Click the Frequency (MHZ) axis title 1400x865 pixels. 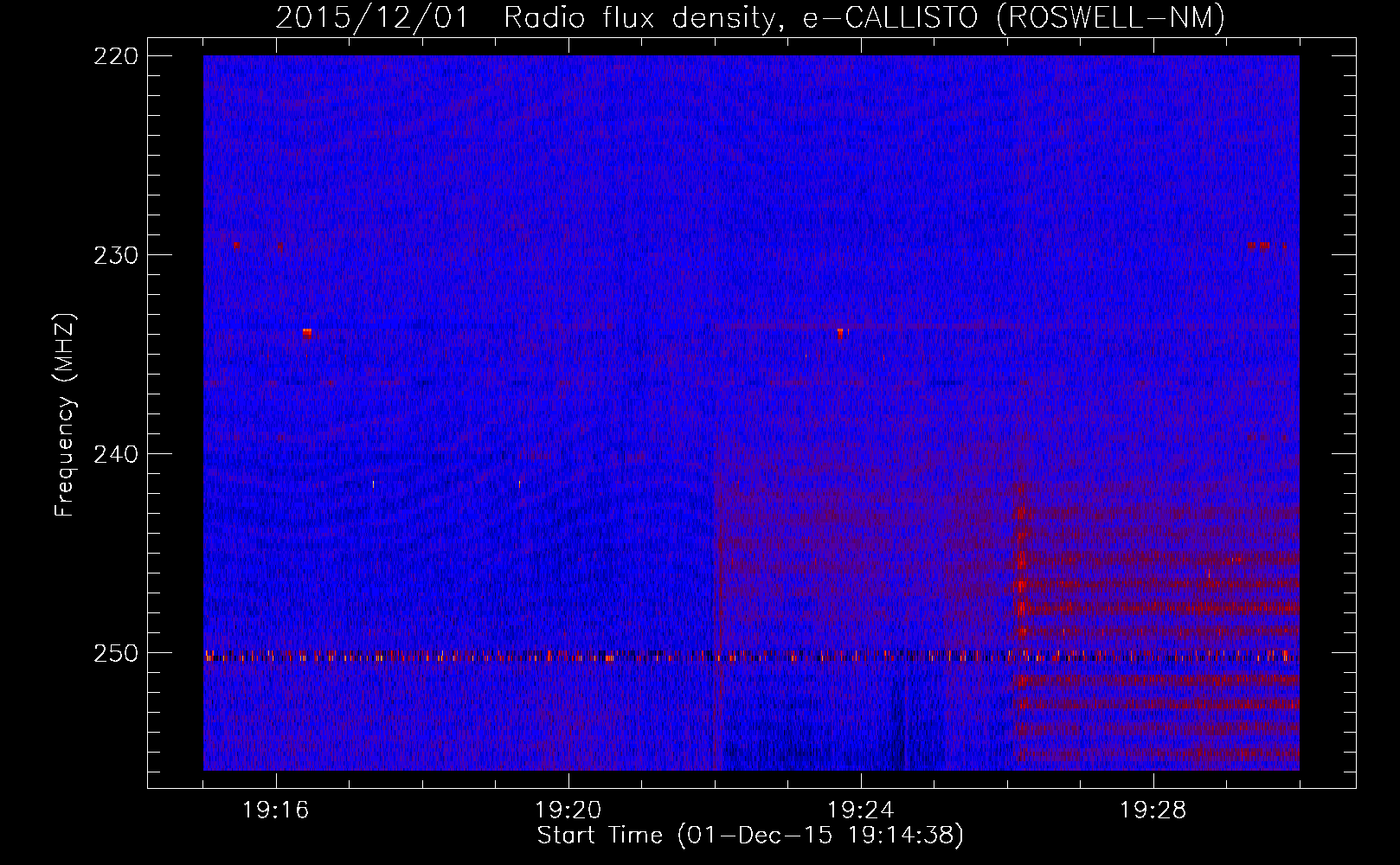tap(65, 414)
